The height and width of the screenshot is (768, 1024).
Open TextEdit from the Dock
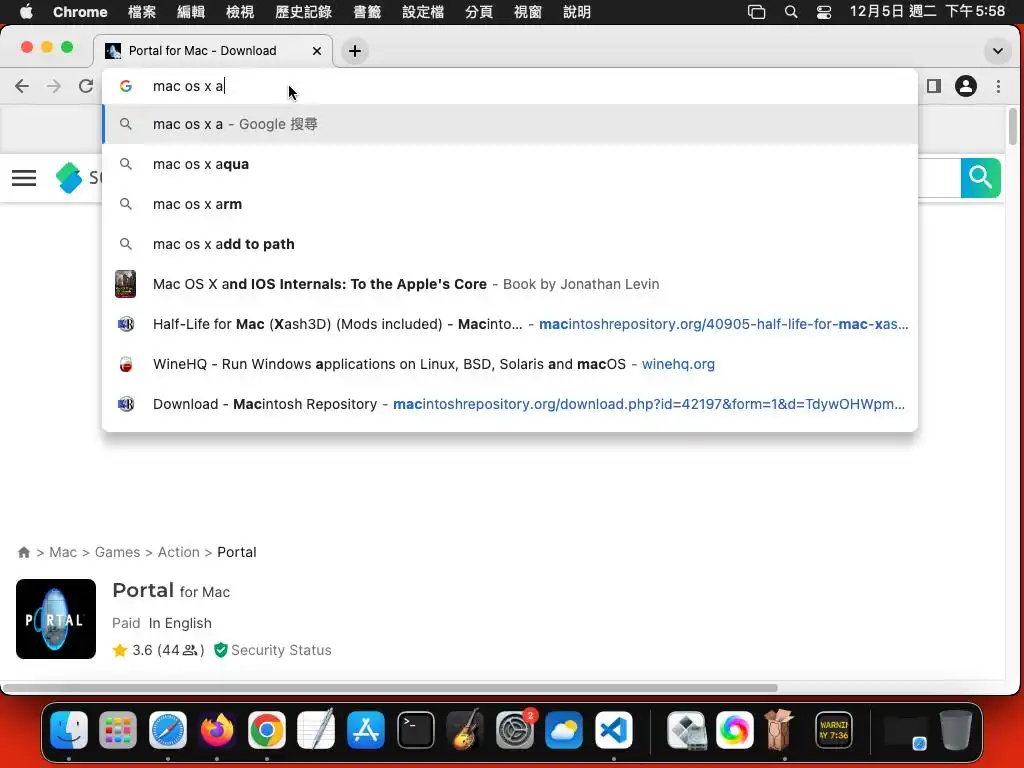[x=316, y=730]
